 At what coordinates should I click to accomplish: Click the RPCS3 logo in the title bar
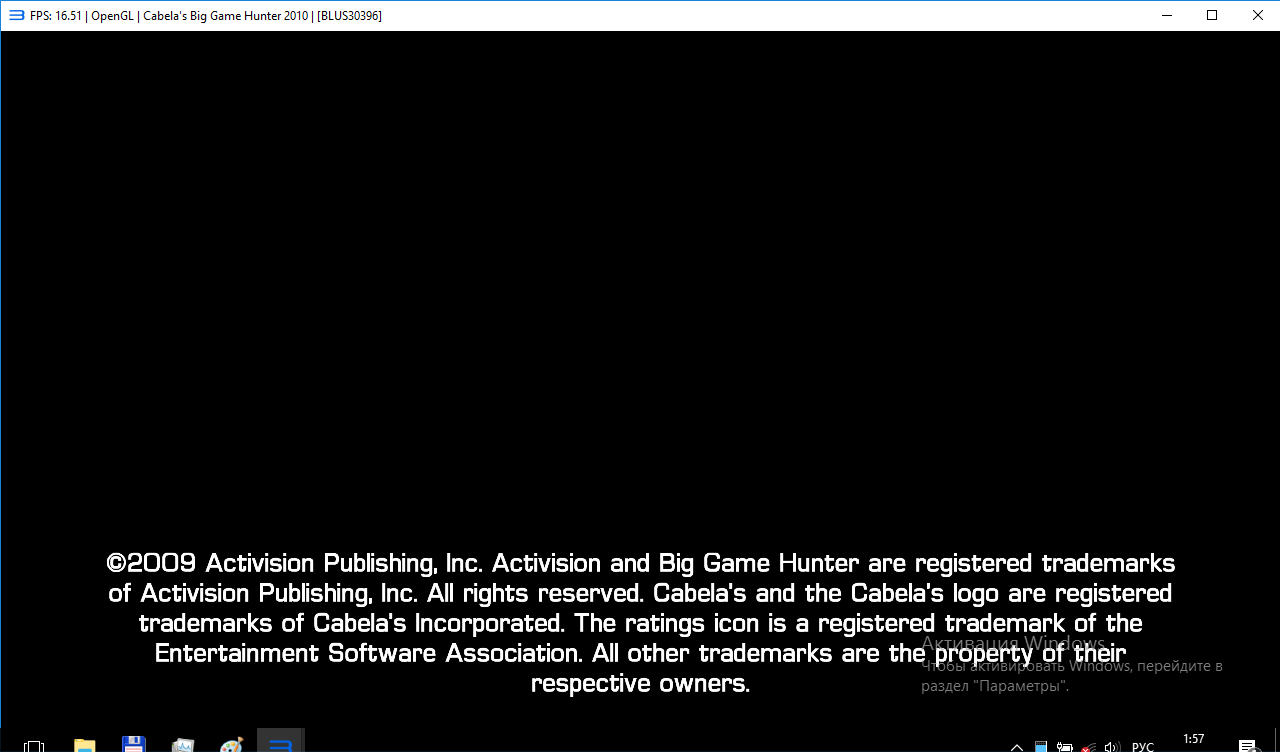coord(16,15)
